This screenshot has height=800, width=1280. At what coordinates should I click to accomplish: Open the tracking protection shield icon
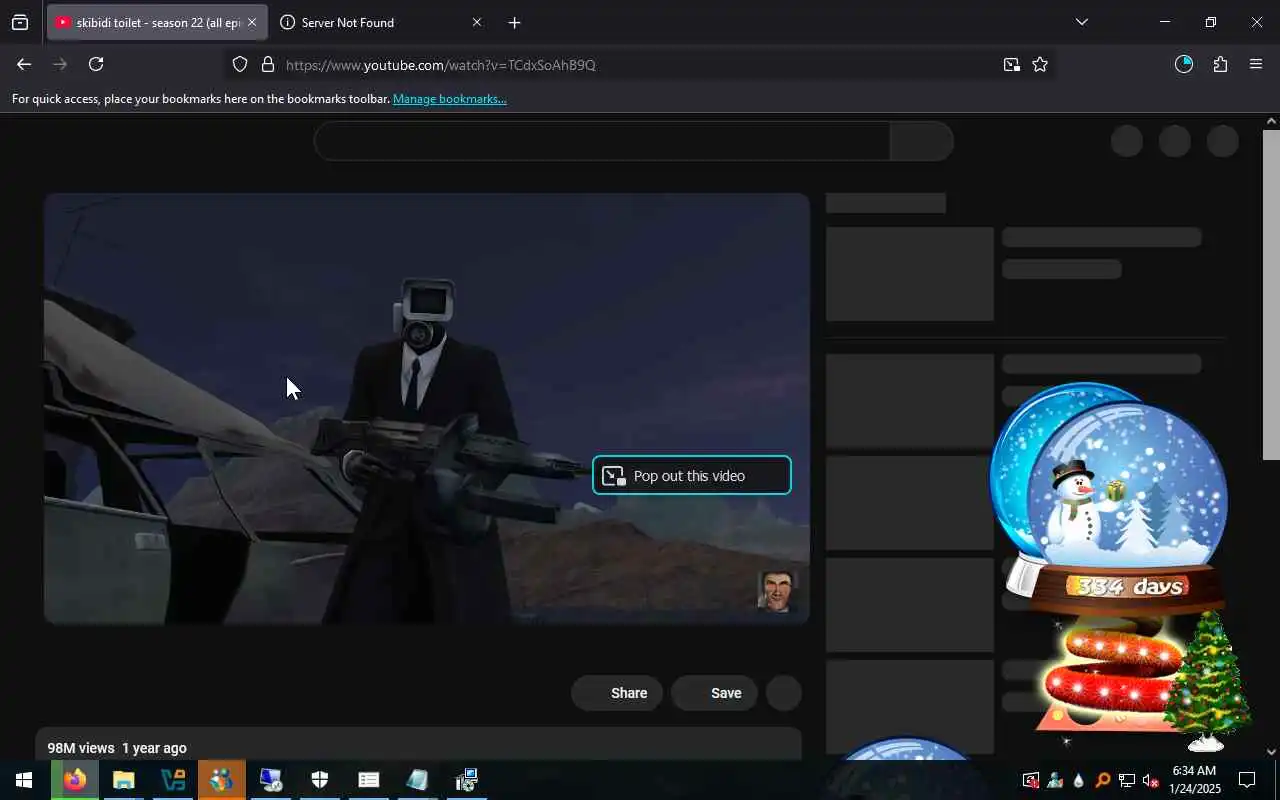240,64
